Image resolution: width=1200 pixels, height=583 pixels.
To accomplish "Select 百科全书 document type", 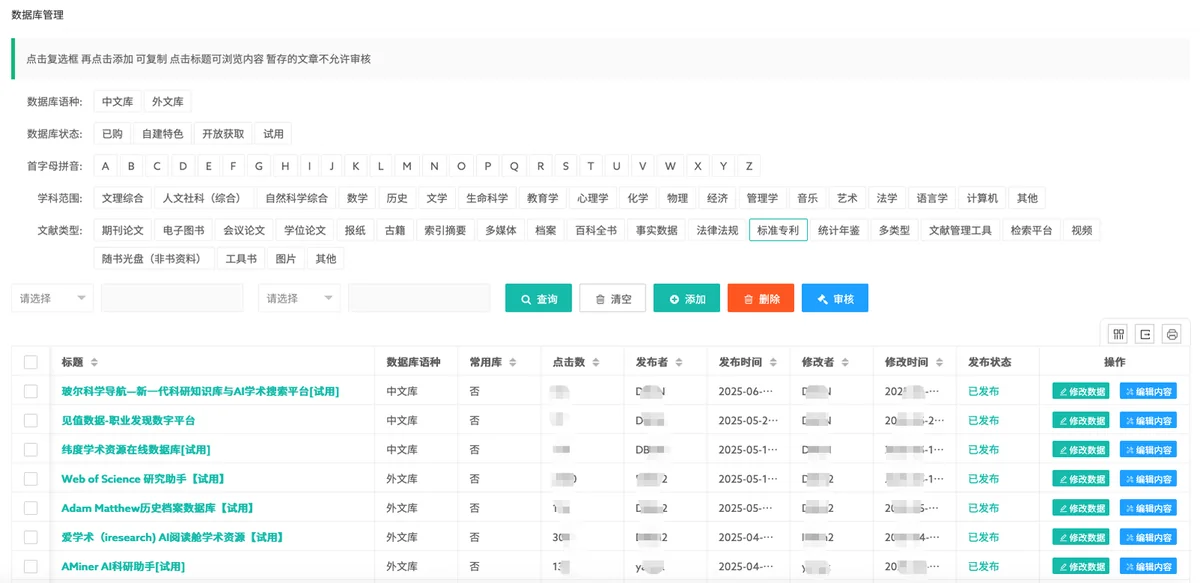I will [x=594, y=230].
